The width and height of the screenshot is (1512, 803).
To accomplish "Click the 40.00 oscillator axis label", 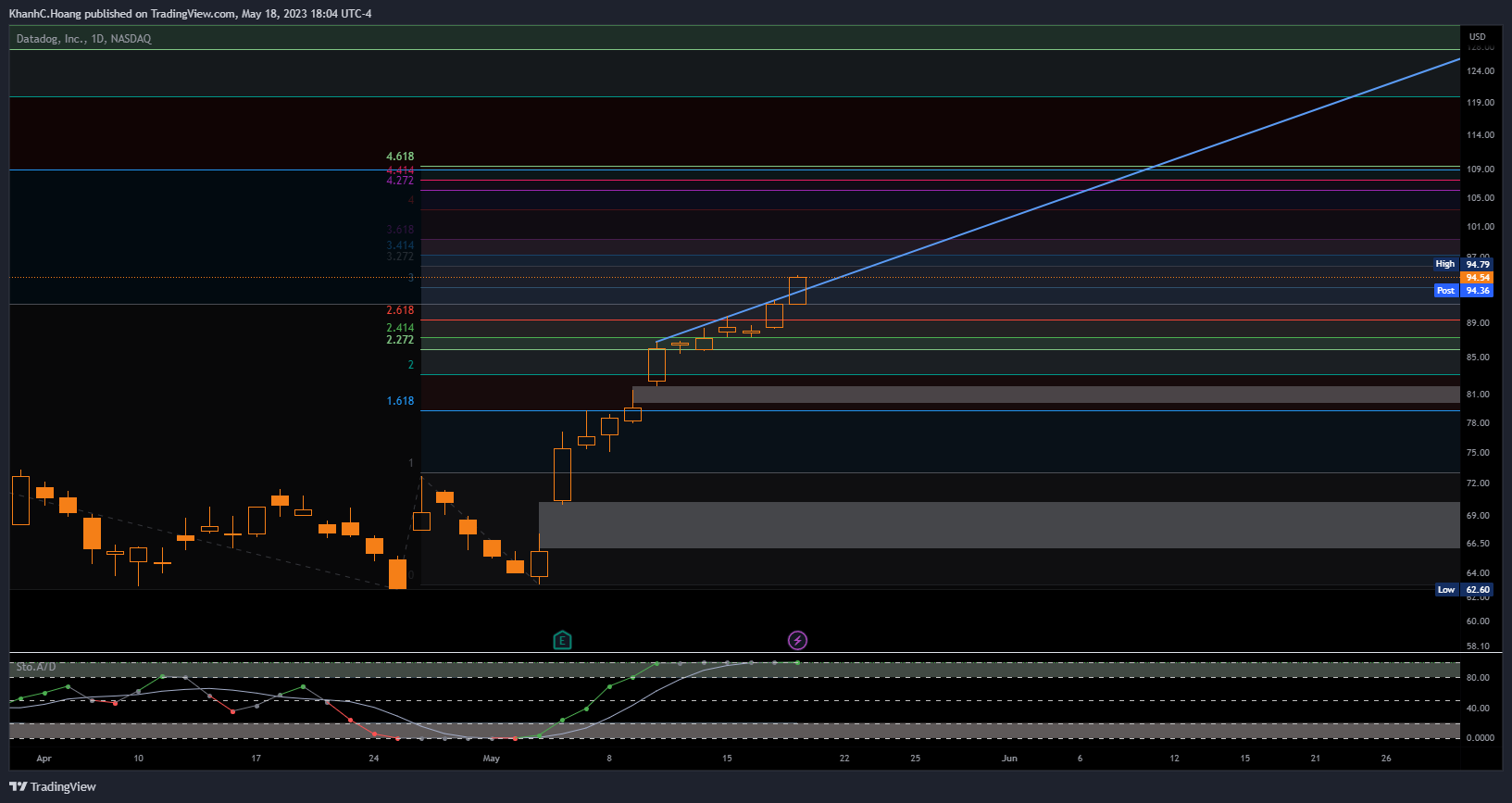I will pyautogui.click(x=1478, y=708).
